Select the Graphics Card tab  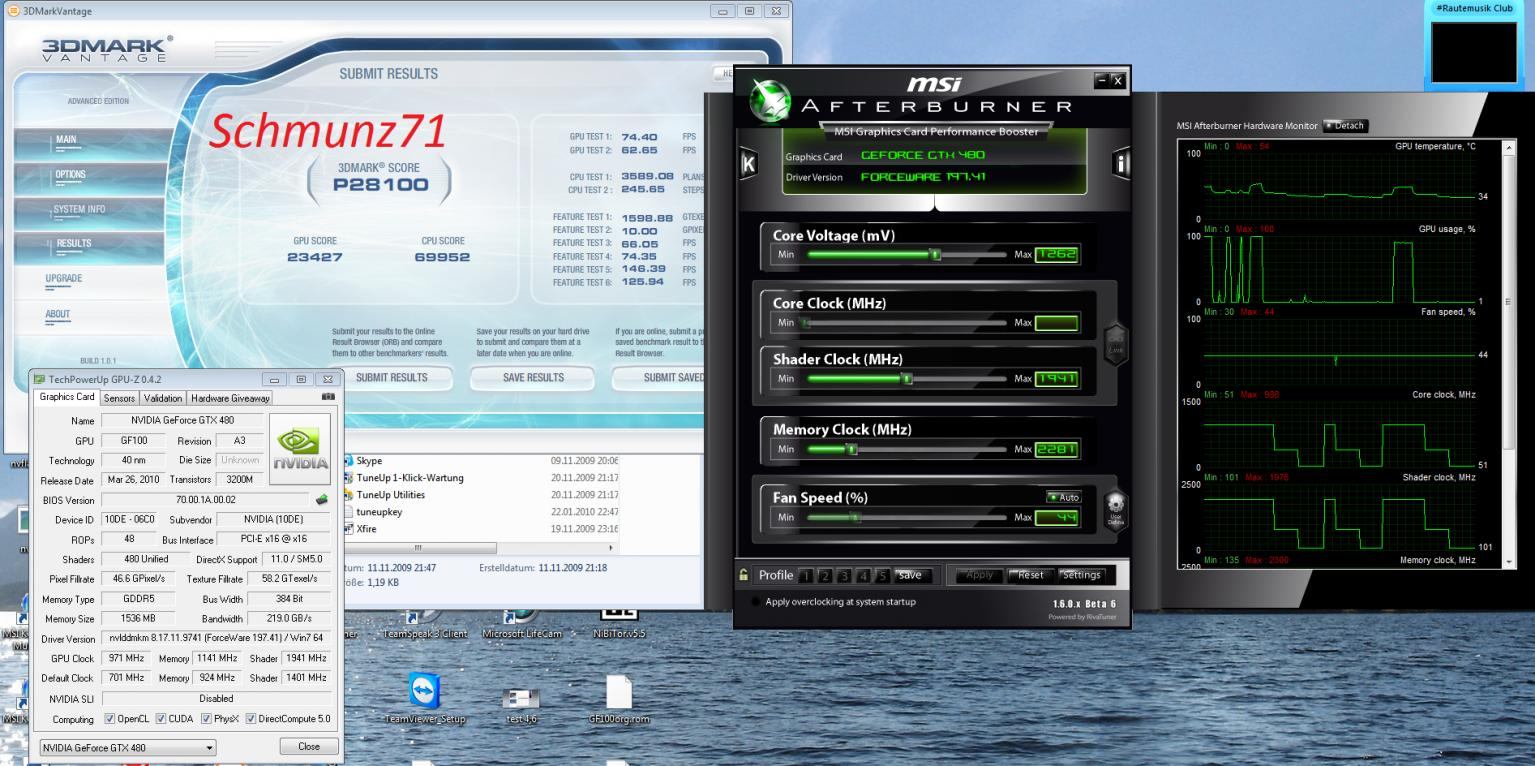(x=67, y=396)
